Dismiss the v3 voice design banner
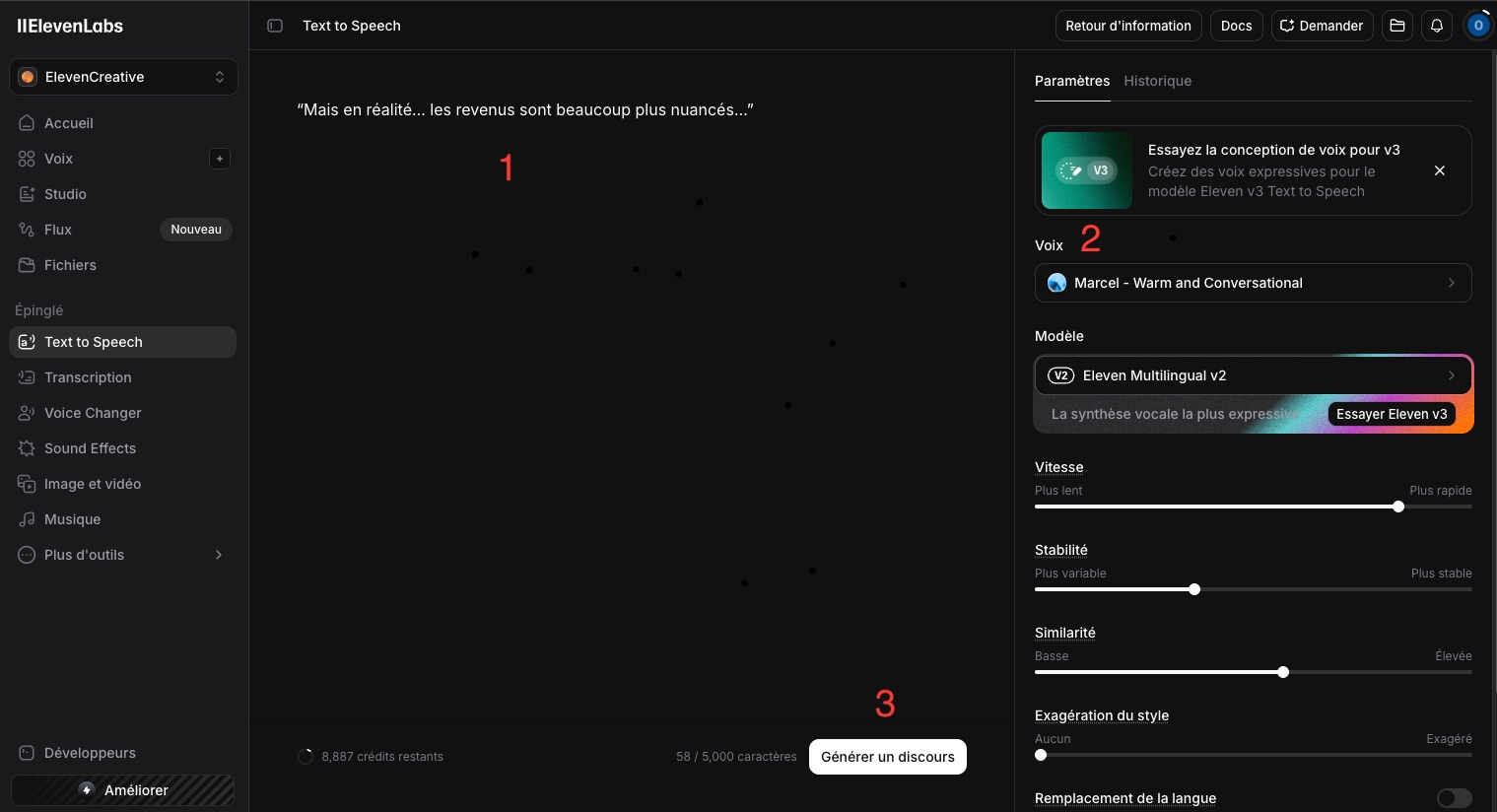 1440,170
